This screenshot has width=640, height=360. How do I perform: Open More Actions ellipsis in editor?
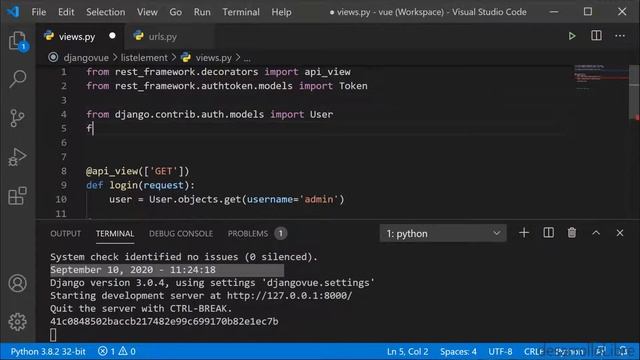(x=620, y=36)
